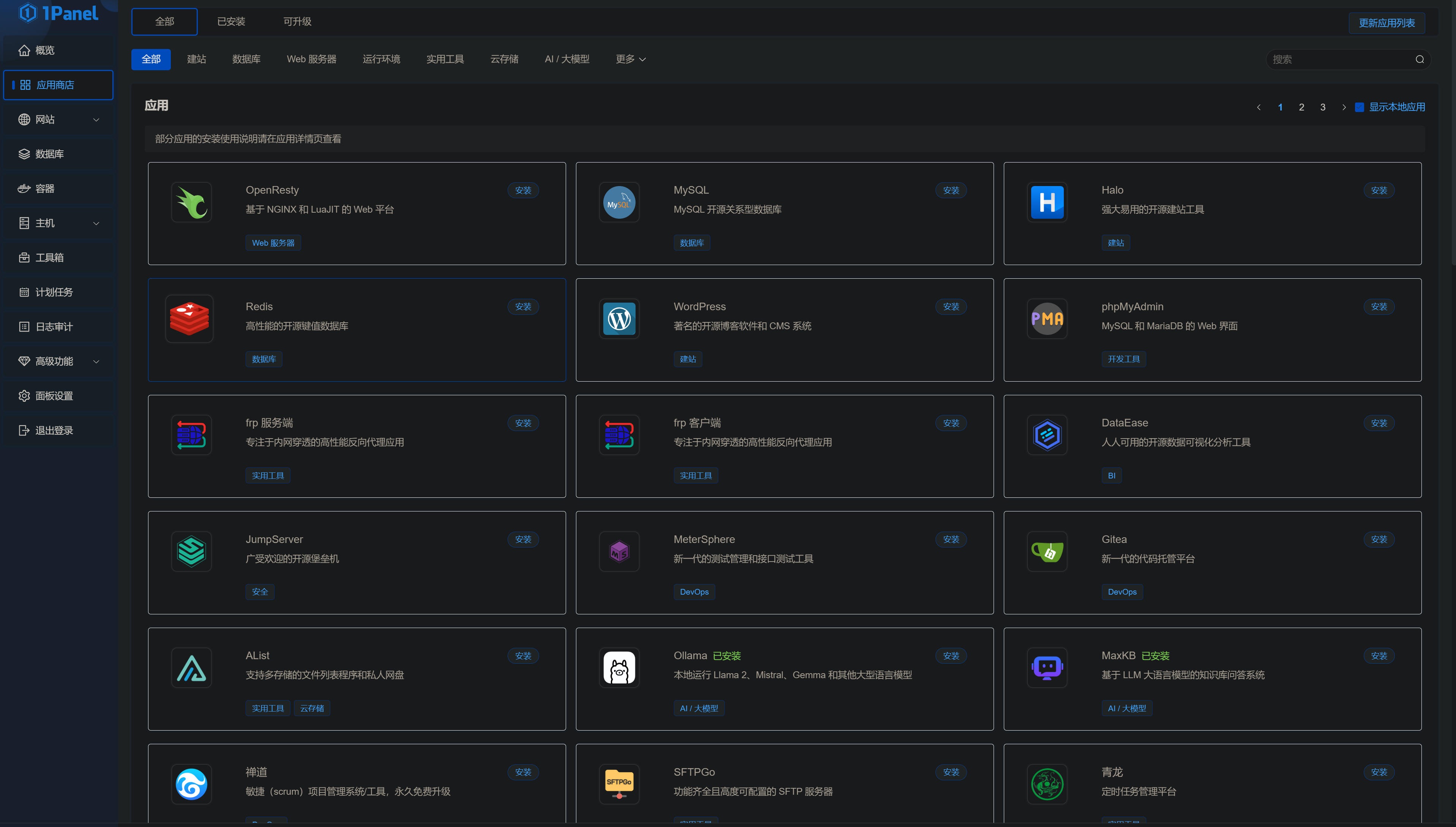The width and height of the screenshot is (1456, 827).
Task: Click the Ollama llama icon
Action: coord(619,668)
